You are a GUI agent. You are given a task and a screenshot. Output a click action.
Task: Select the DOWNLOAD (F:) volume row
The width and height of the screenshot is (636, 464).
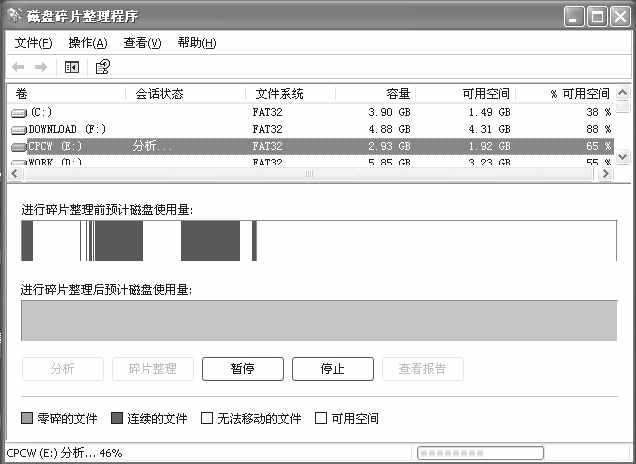tap(311, 129)
